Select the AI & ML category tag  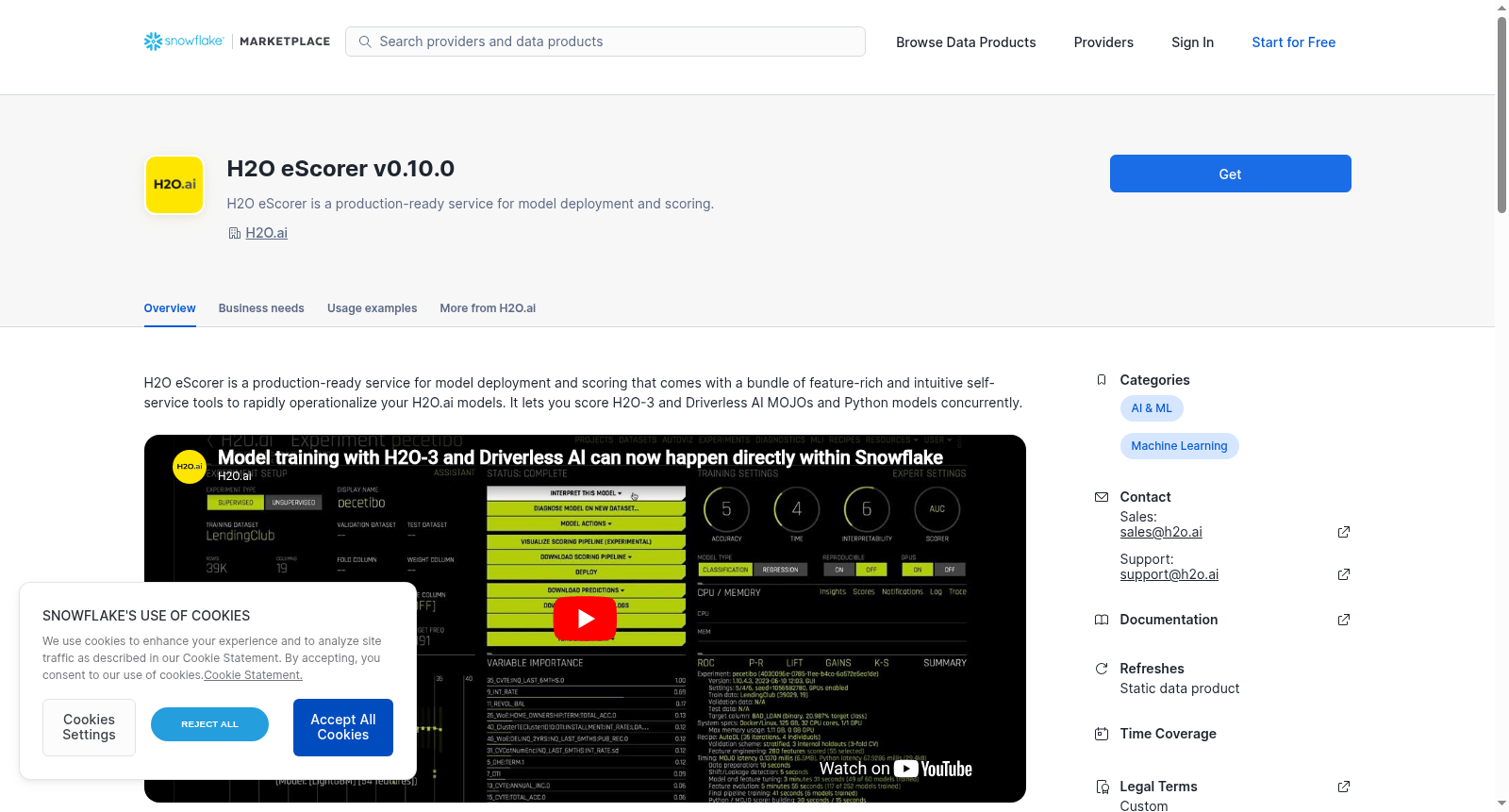(1152, 408)
